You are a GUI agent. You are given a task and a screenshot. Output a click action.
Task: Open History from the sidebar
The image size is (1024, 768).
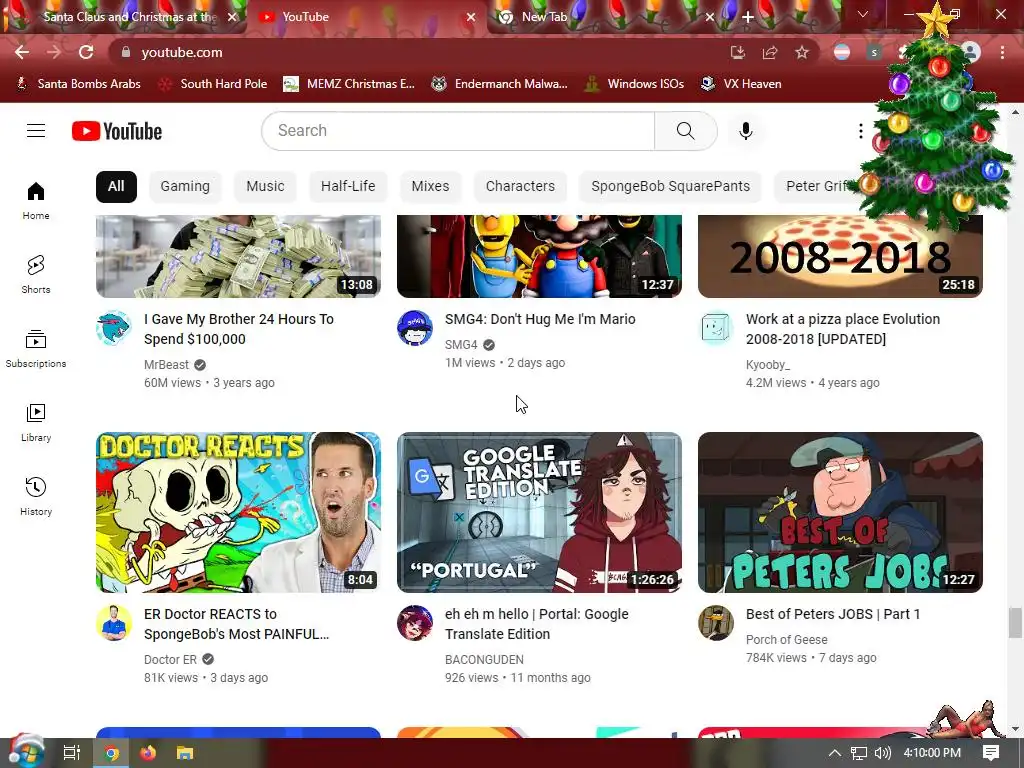36,496
